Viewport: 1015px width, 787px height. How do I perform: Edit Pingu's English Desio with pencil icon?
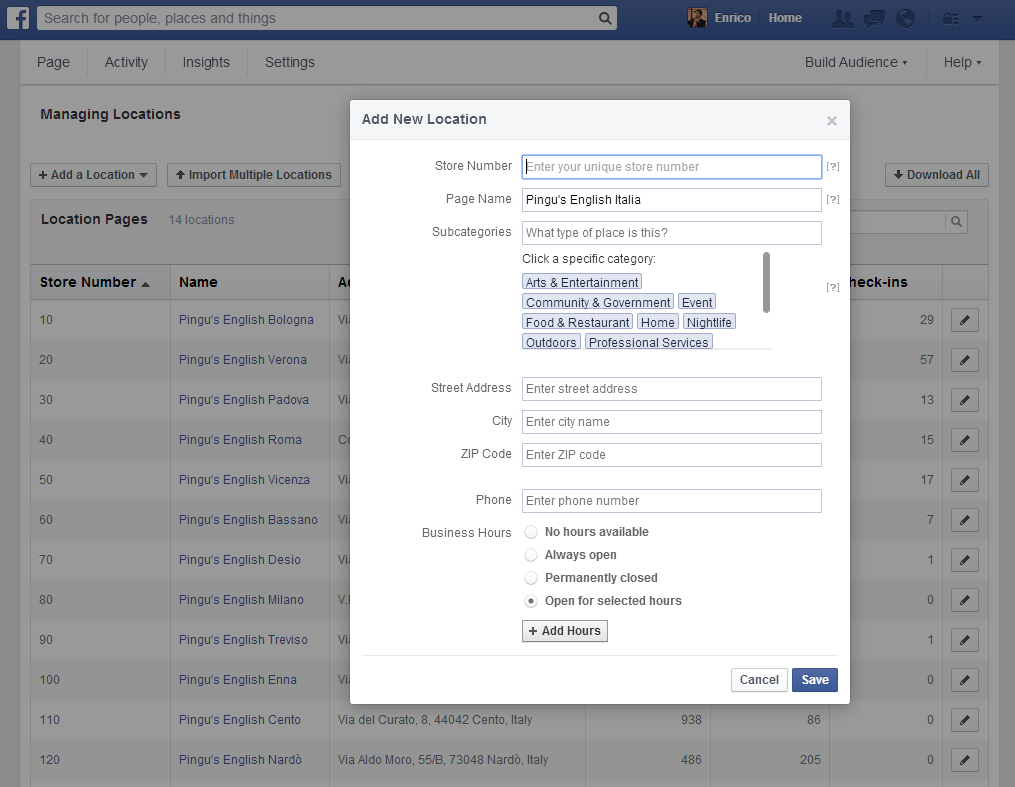[x=965, y=560]
